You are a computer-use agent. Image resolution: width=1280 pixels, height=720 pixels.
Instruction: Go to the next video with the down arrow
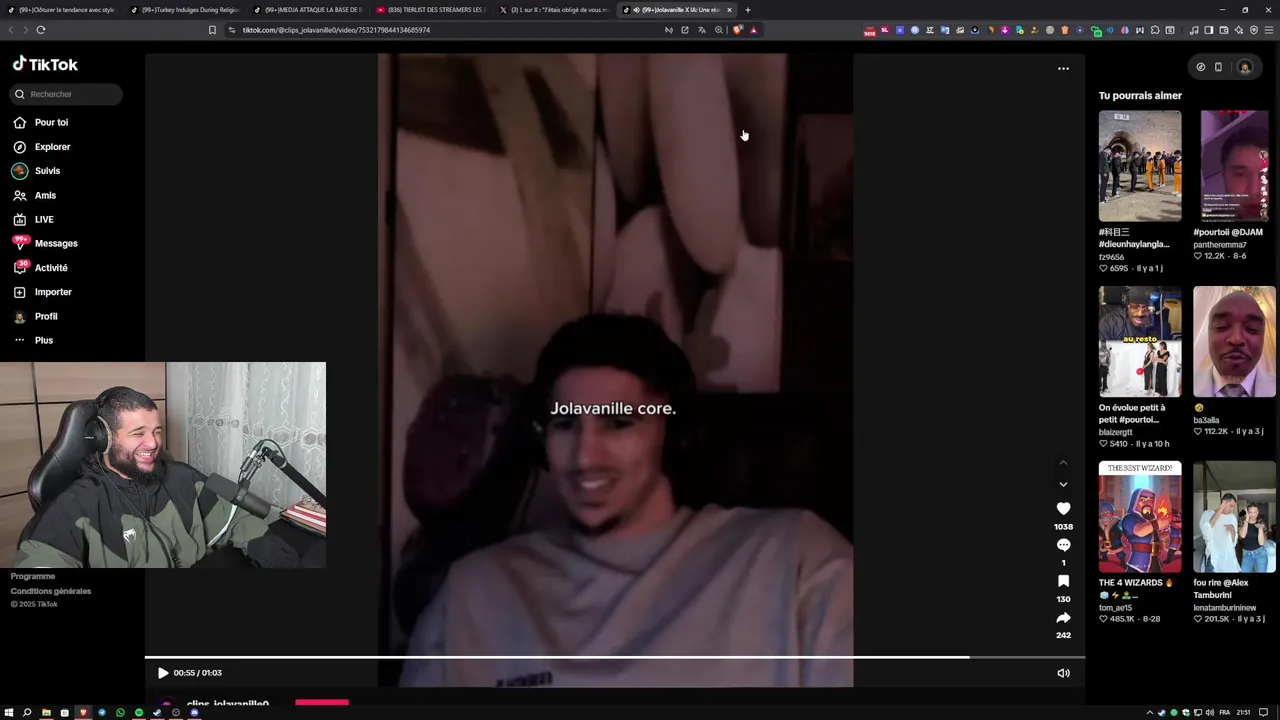(1063, 484)
